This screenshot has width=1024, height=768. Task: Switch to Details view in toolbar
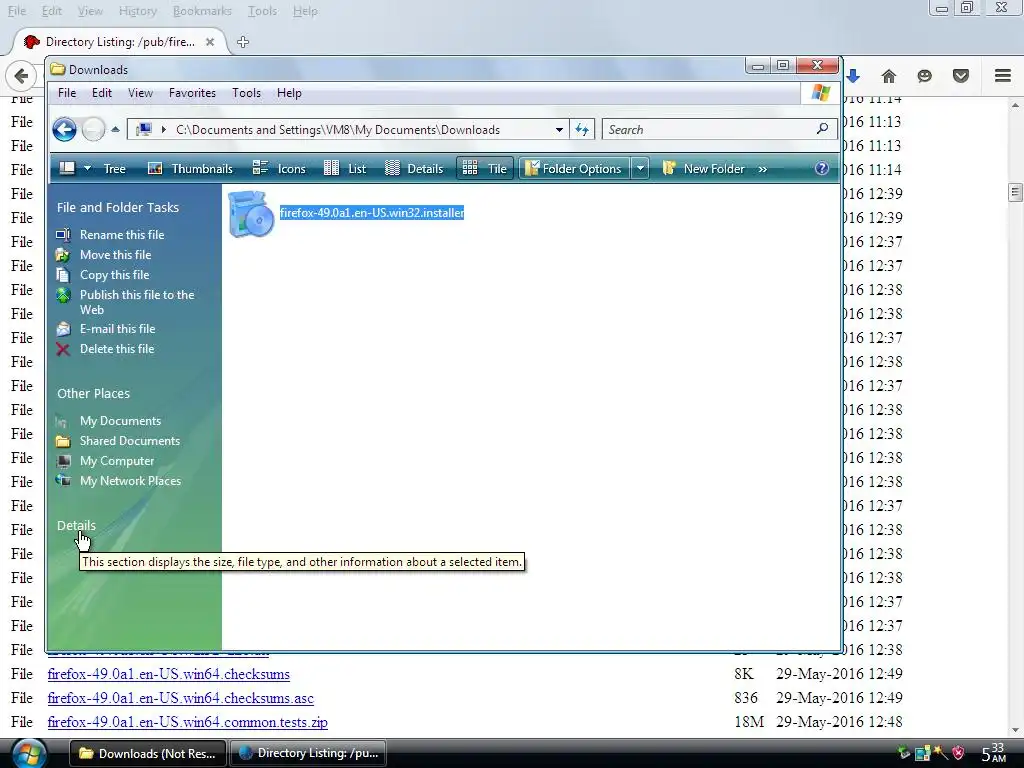point(414,168)
